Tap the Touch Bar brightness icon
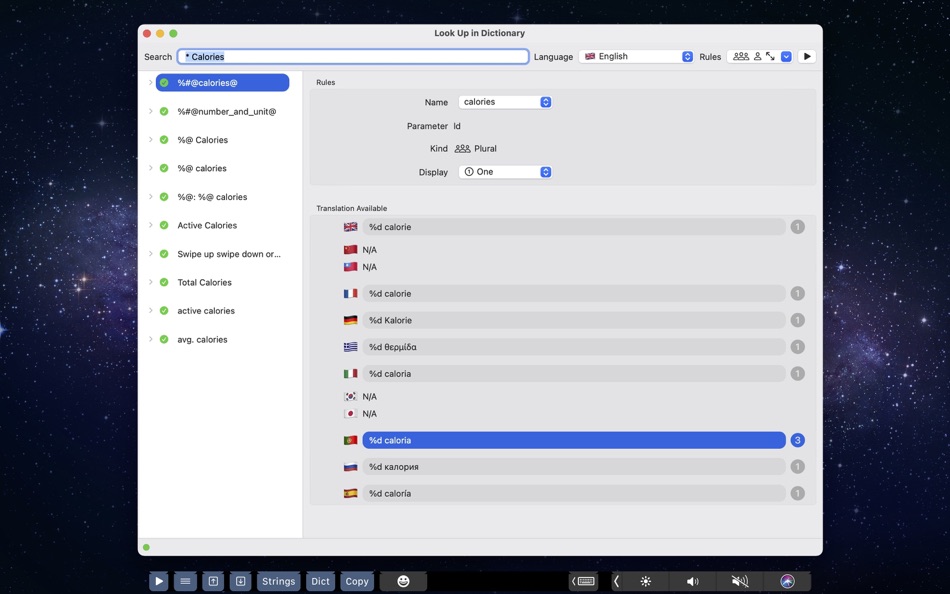 tap(646, 581)
